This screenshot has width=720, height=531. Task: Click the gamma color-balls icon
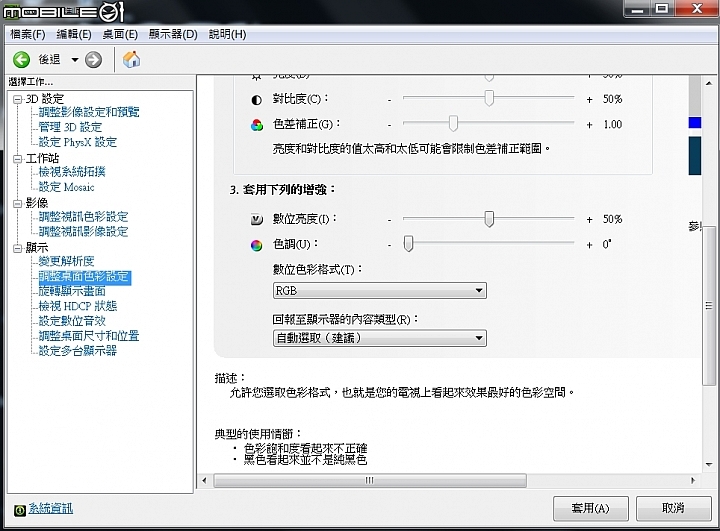click(x=257, y=125)
